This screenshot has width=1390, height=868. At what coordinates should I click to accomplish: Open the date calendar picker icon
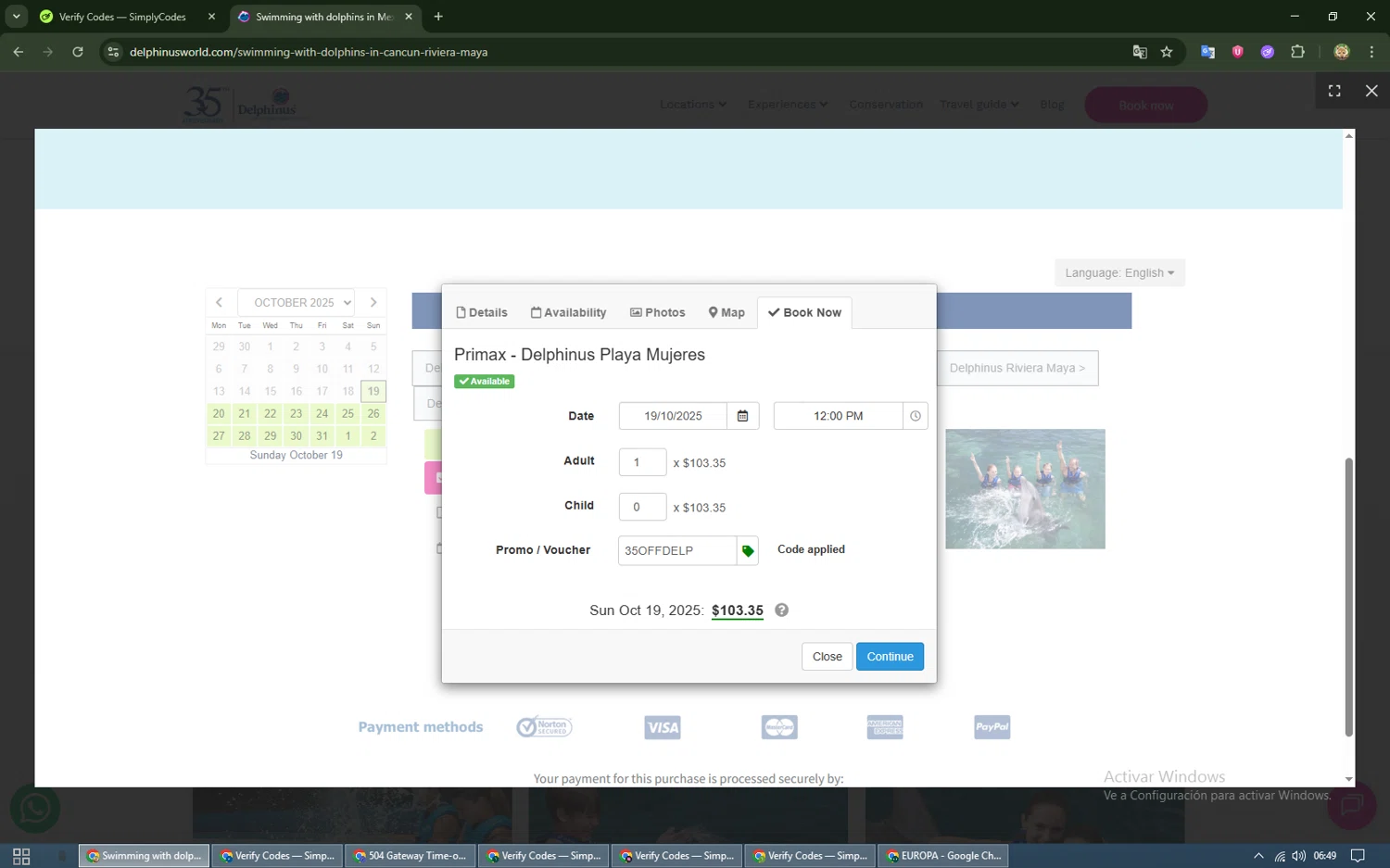tap(742, 416)
